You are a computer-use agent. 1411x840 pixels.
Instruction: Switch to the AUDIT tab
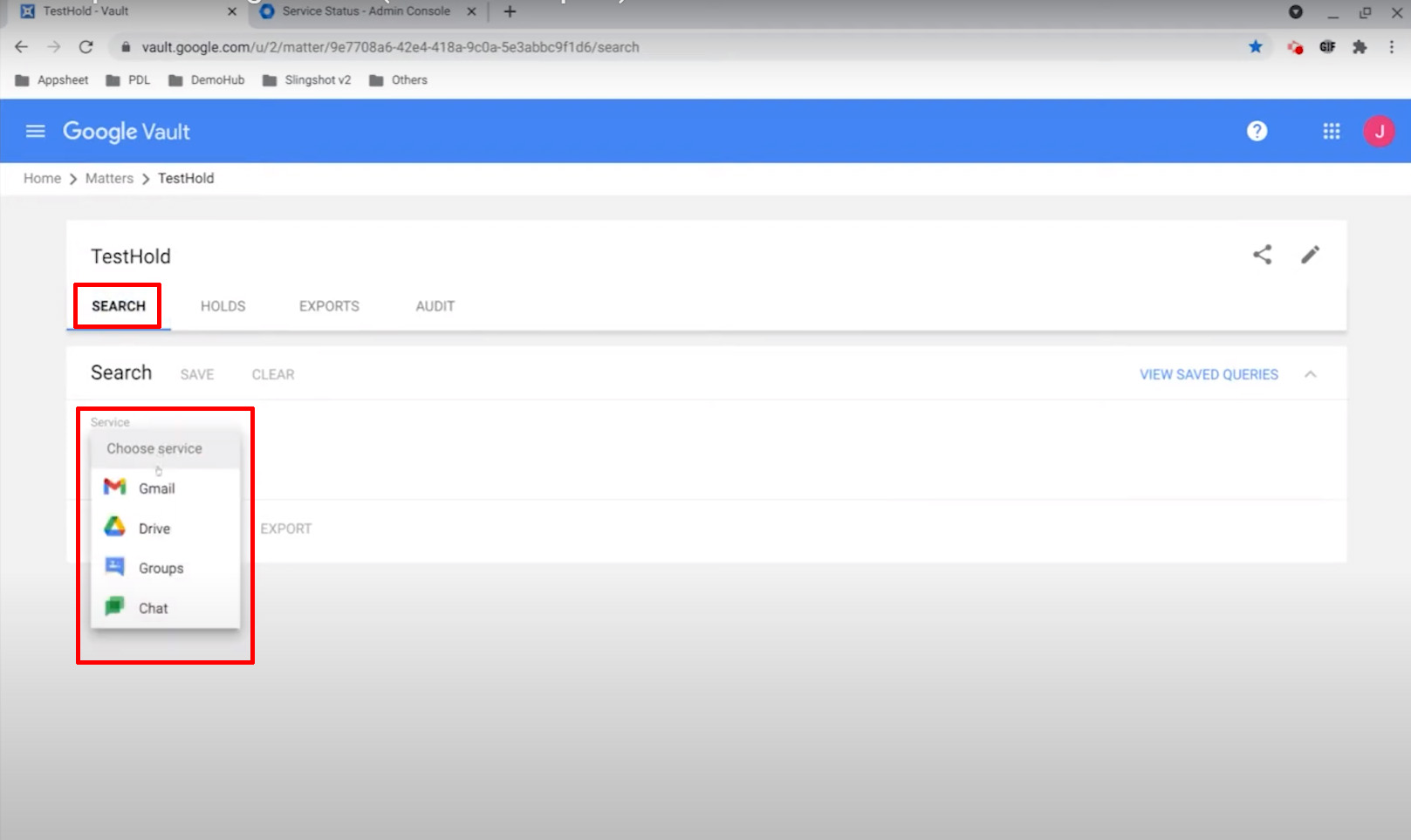[x=435, y=306]
